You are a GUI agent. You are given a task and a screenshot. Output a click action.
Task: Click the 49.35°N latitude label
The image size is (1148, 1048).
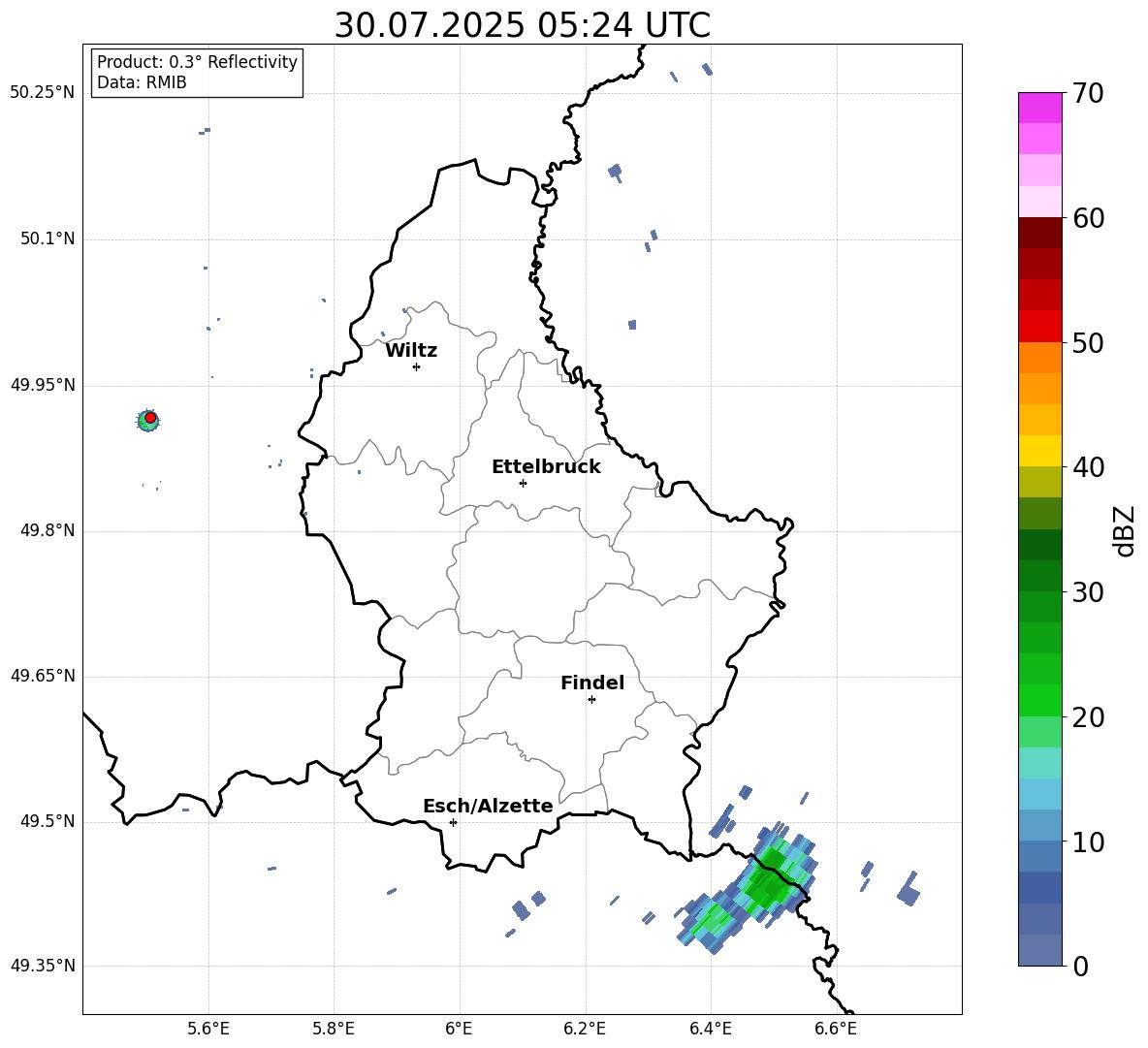(x=43, y=966)
